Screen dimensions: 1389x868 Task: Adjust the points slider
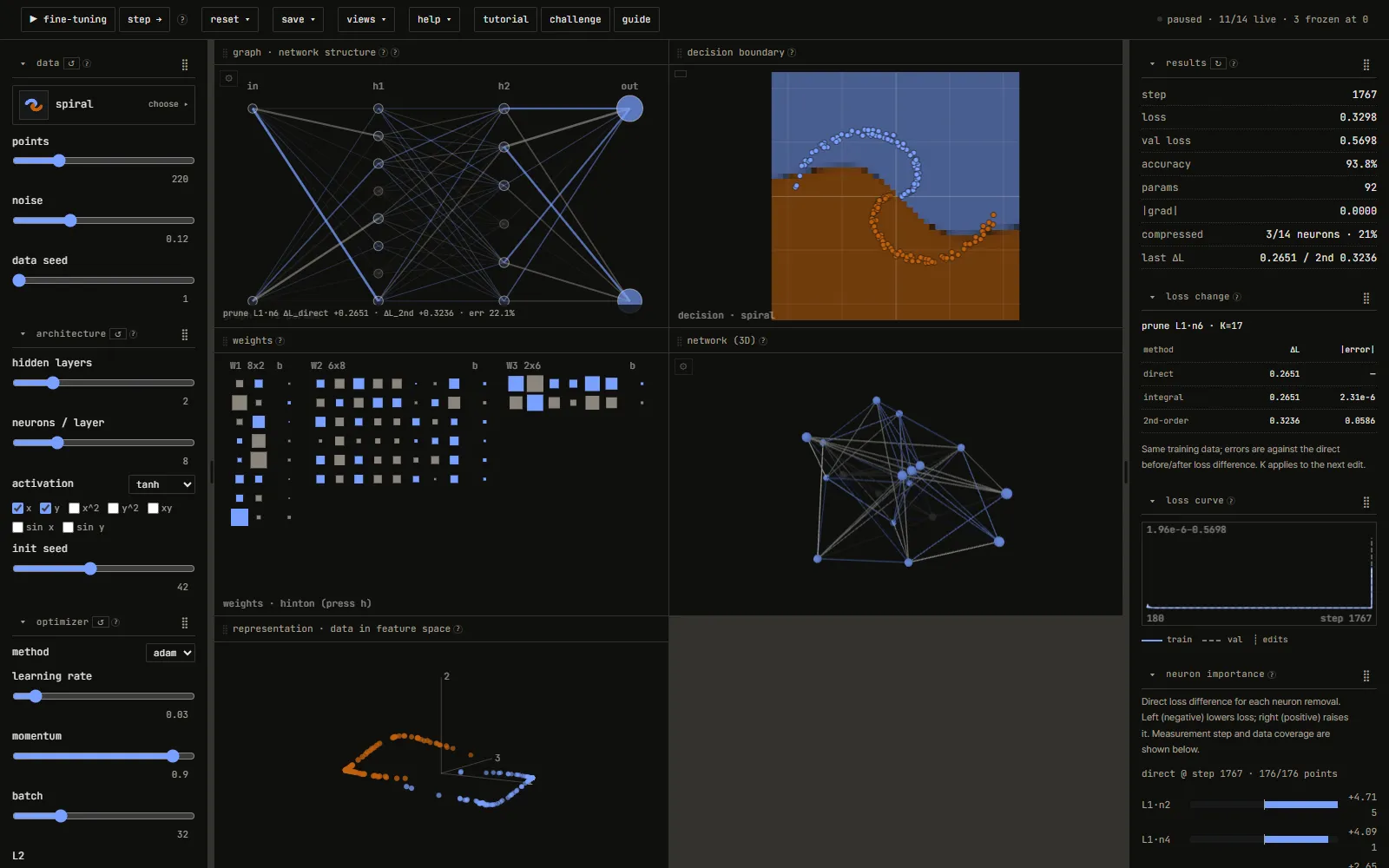pyautogui.click(x=103, y=161)
